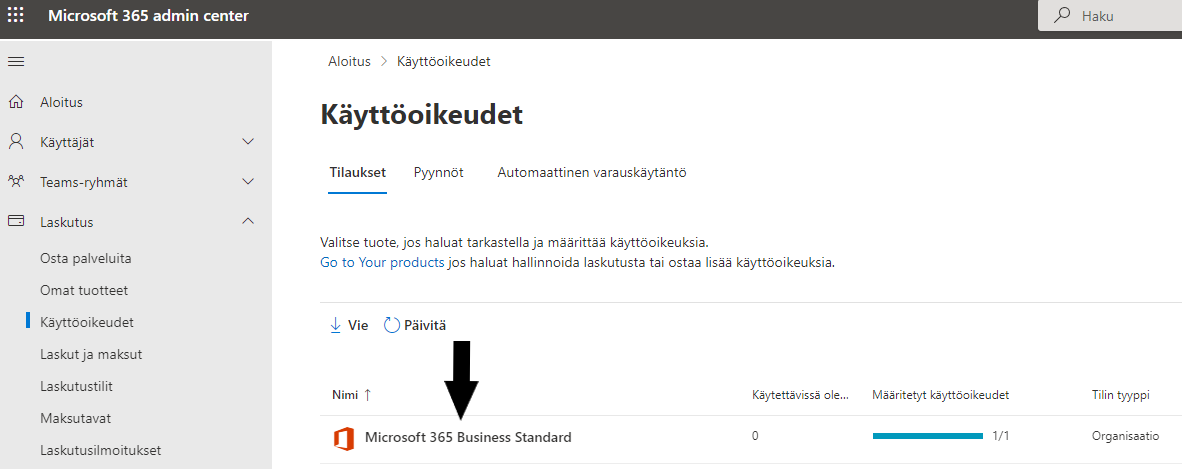Image resolution: width=1182 pixels, height=469 pixels.
Task: Open Laskut ja maksut in sidebar
Action: click(91, 354)
